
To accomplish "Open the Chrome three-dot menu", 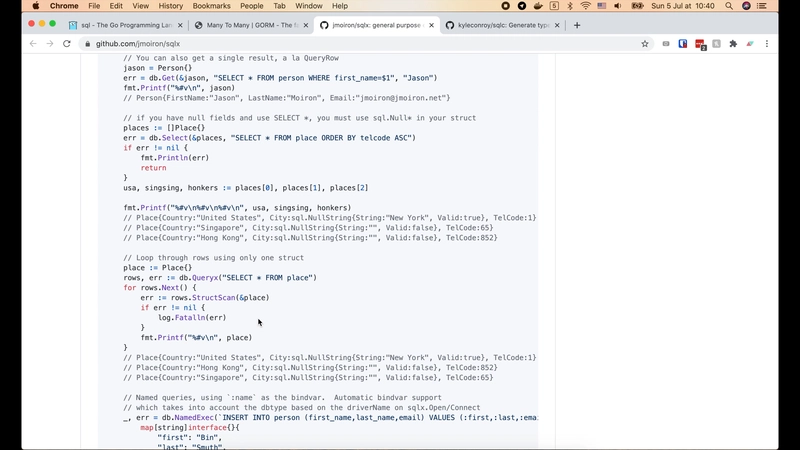I will (x=767, y=44).
